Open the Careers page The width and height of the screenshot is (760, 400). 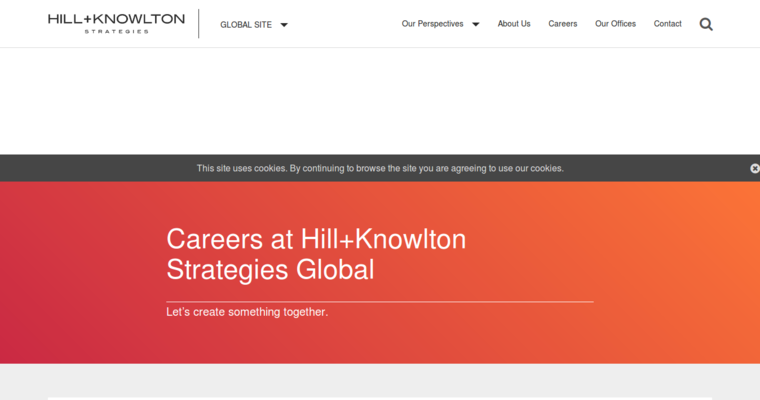[x=563, y=24]
